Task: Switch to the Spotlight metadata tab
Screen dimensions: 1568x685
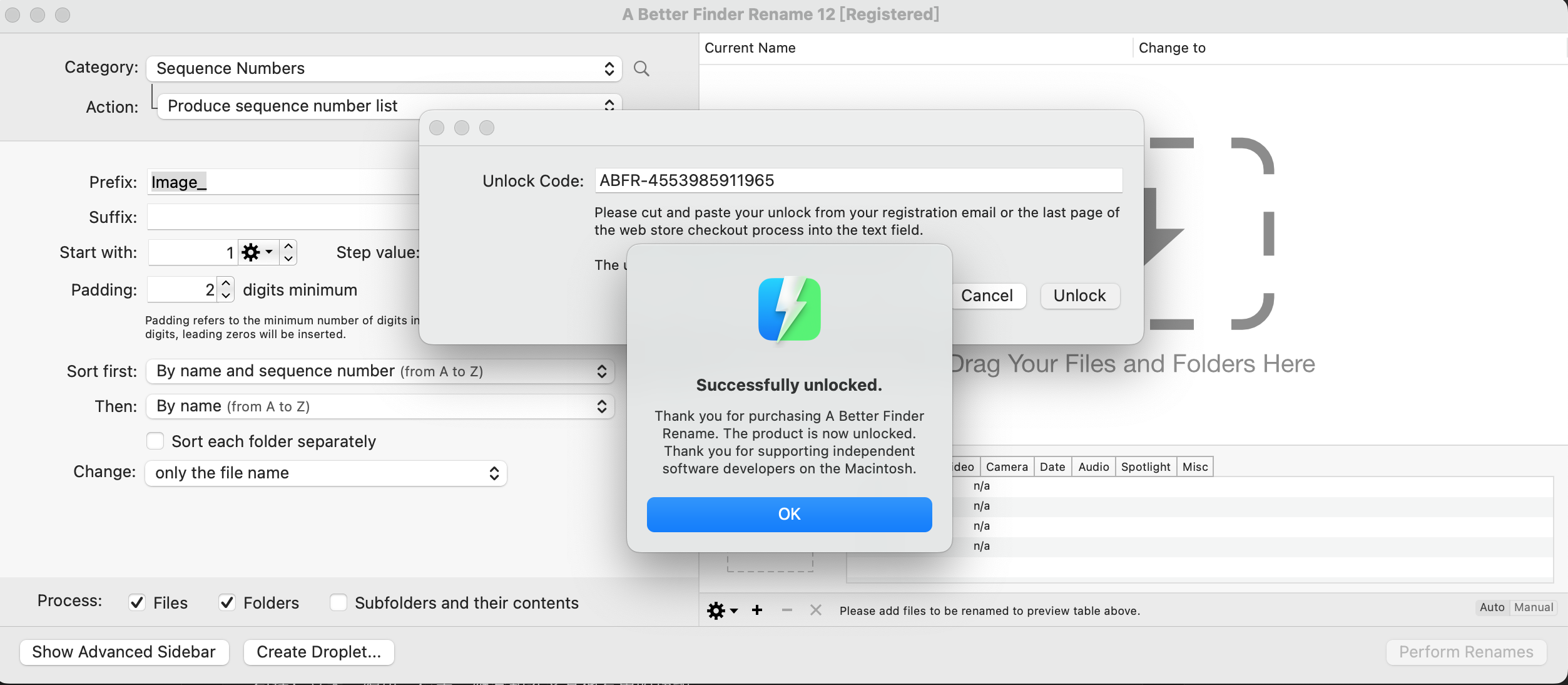Action: [1146, 466]
